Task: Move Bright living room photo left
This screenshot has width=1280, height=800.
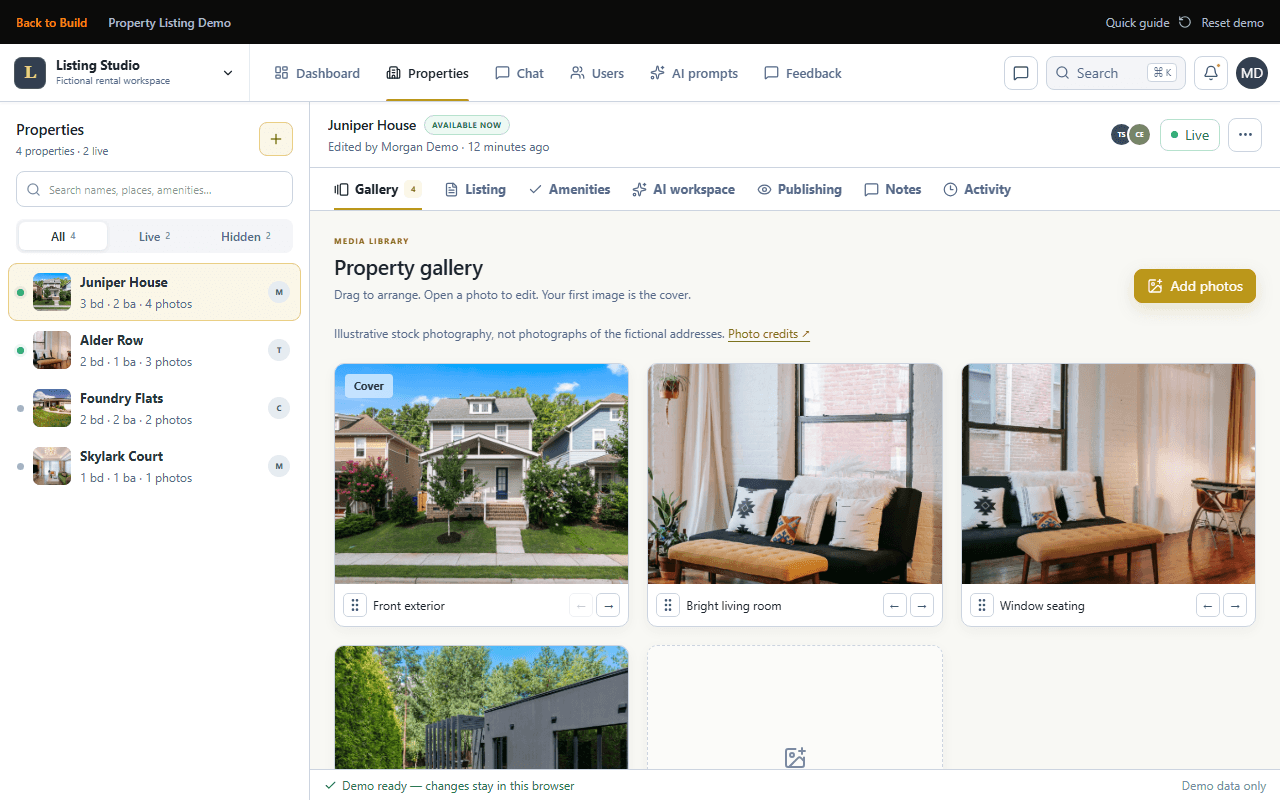Action: click(895, 606)
